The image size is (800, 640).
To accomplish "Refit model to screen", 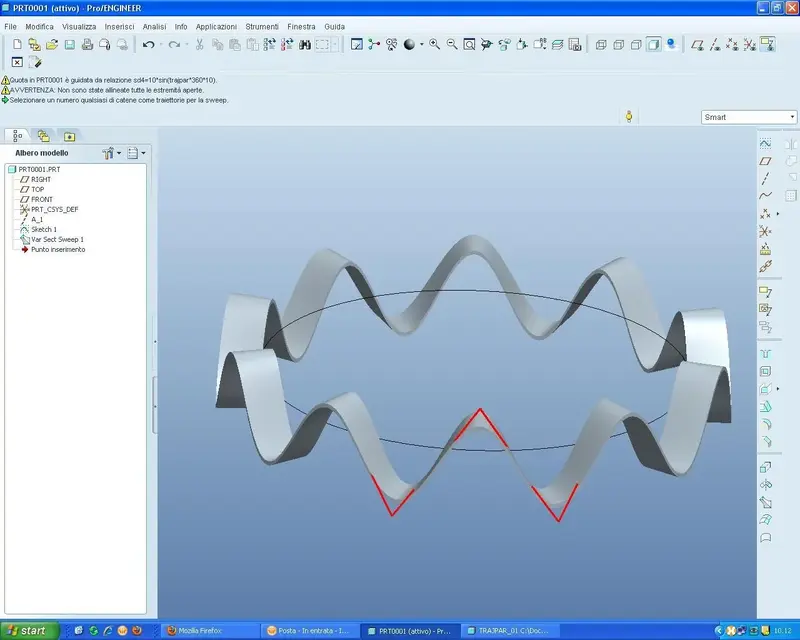I will pos(469,44).
